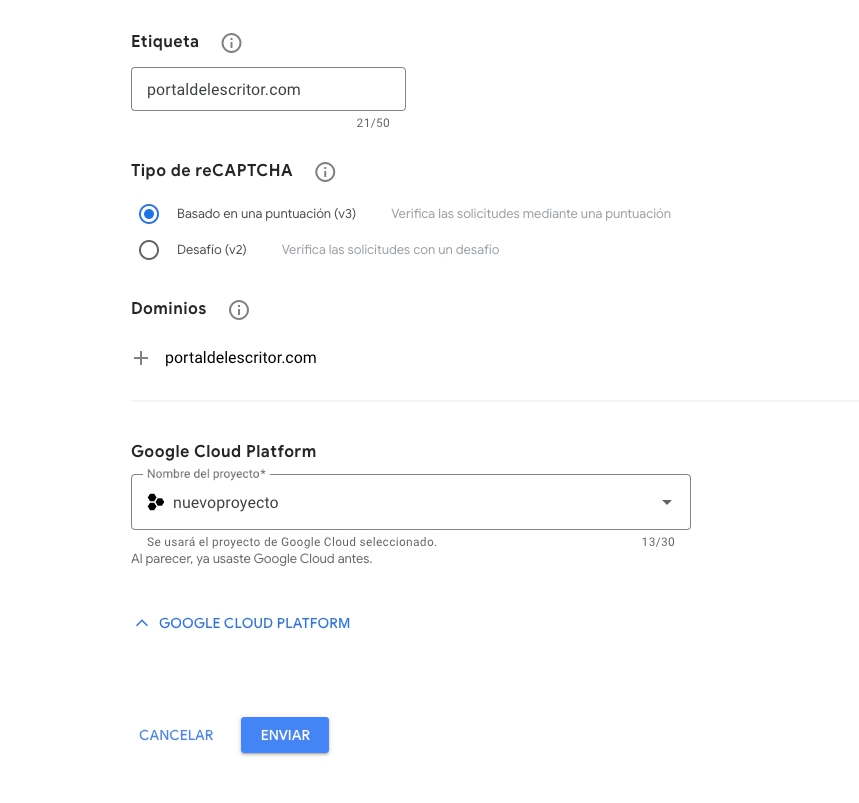Click the hexagon project icon beside nuevoproyecto
Viewport: 859px width, 803px height.
(155, 502)
